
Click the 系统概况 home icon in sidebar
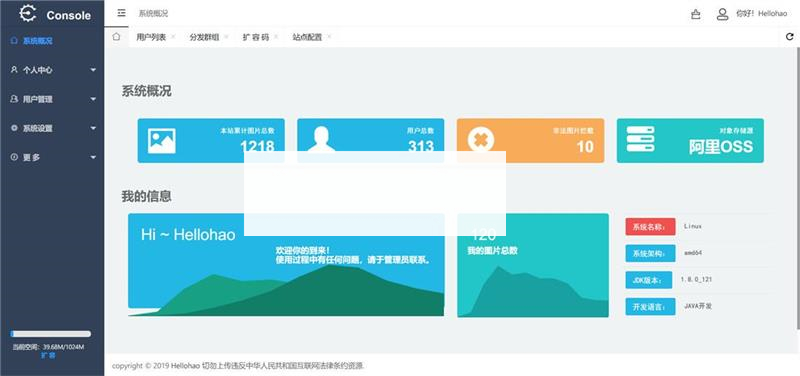tap(14, 41)
